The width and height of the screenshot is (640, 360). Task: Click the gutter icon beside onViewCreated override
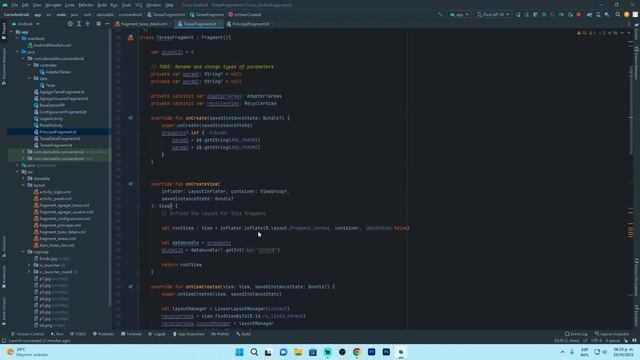pyautogui.click(x=131, y=287)
